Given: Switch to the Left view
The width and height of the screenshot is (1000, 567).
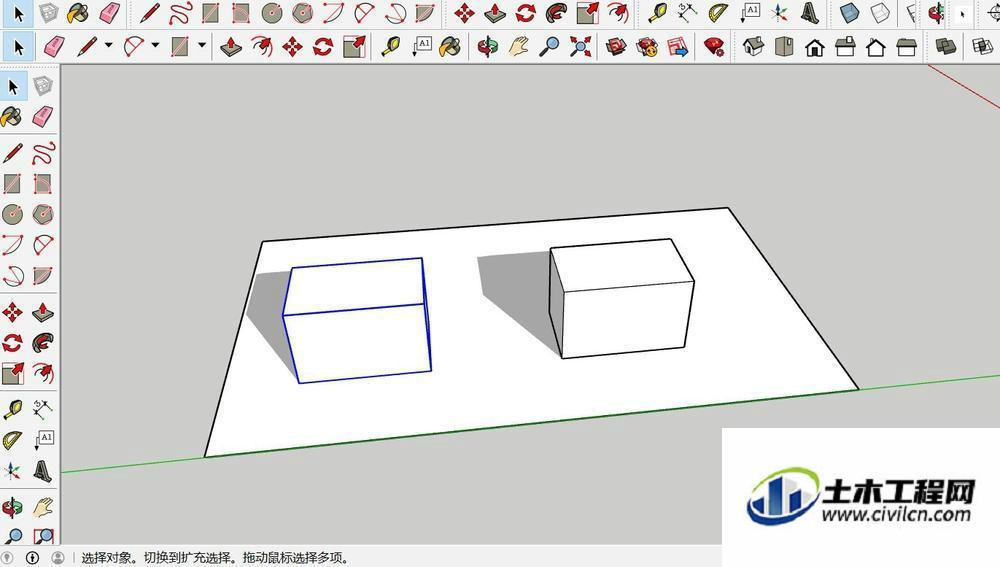Looking at the screenshot, I should [x=906, y=47].
